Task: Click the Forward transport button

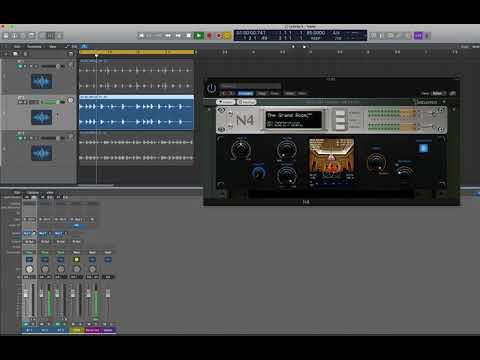Action: (x=178, y=35)
